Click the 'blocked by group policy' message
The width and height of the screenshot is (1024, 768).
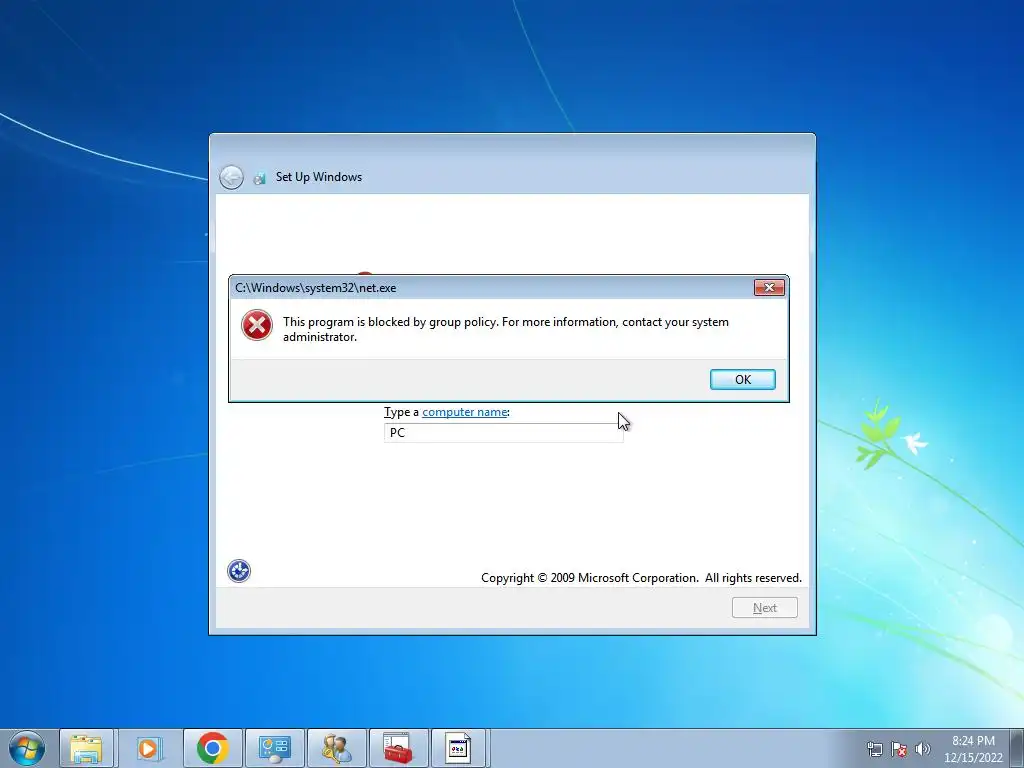(505, 329)
